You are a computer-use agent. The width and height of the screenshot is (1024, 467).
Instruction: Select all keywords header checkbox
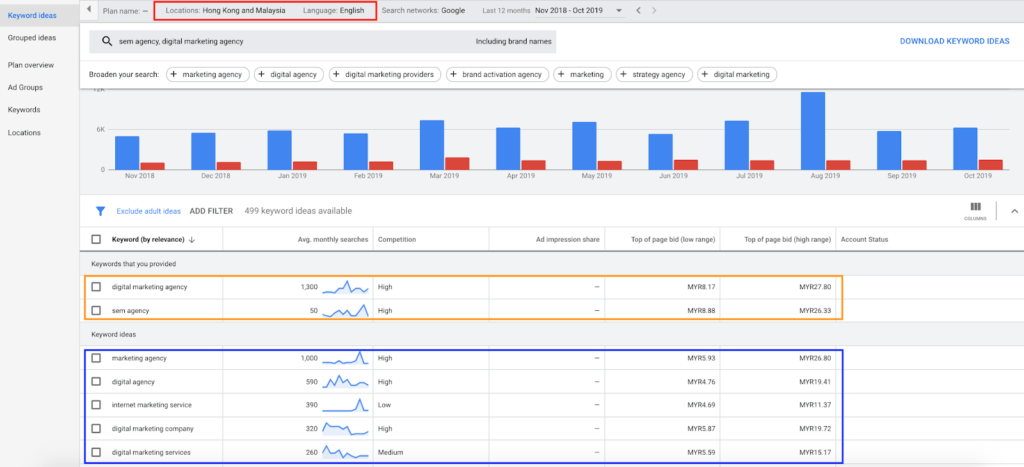point(96,239)
